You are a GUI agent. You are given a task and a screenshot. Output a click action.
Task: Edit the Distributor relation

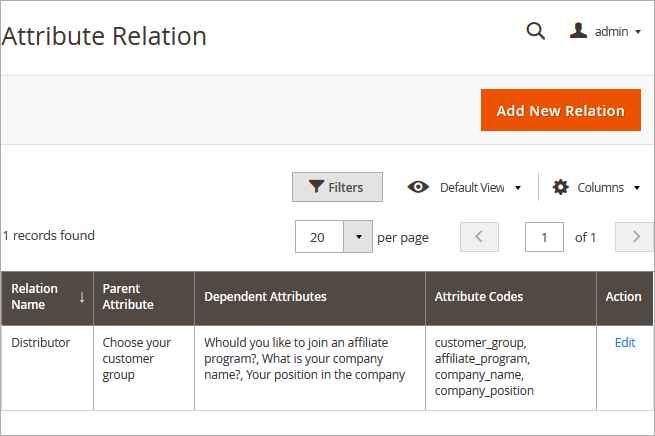click(x=625, y=342)
